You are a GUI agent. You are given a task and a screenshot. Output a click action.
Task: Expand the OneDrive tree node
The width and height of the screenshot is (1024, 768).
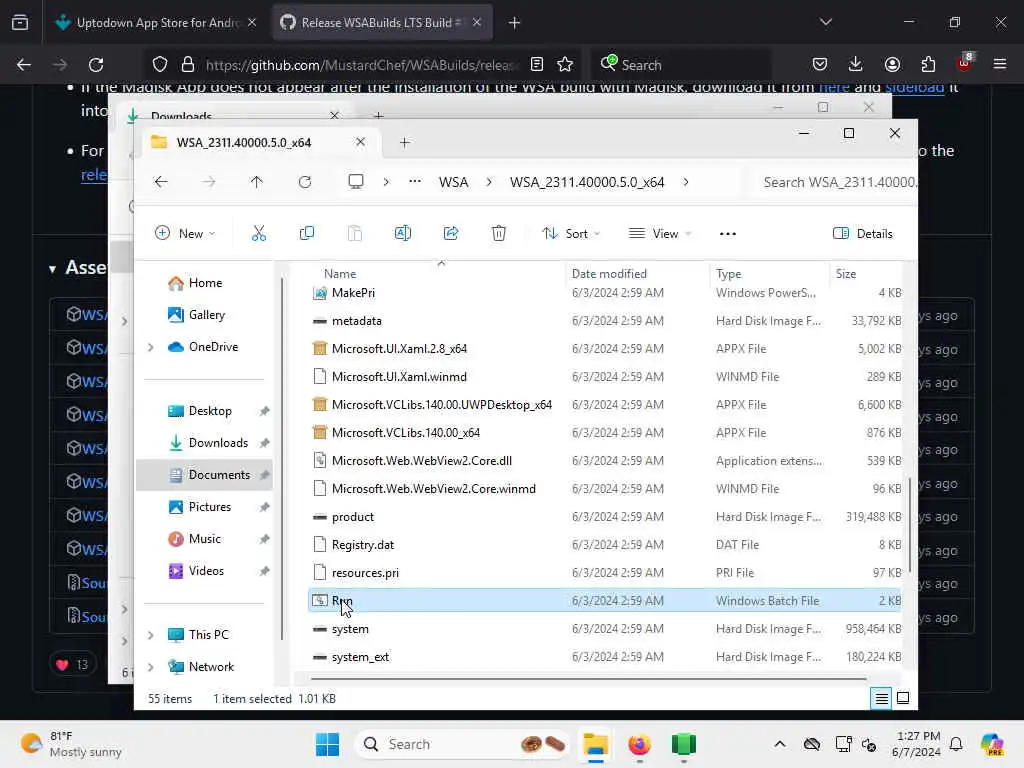click(x=151, y=347)
